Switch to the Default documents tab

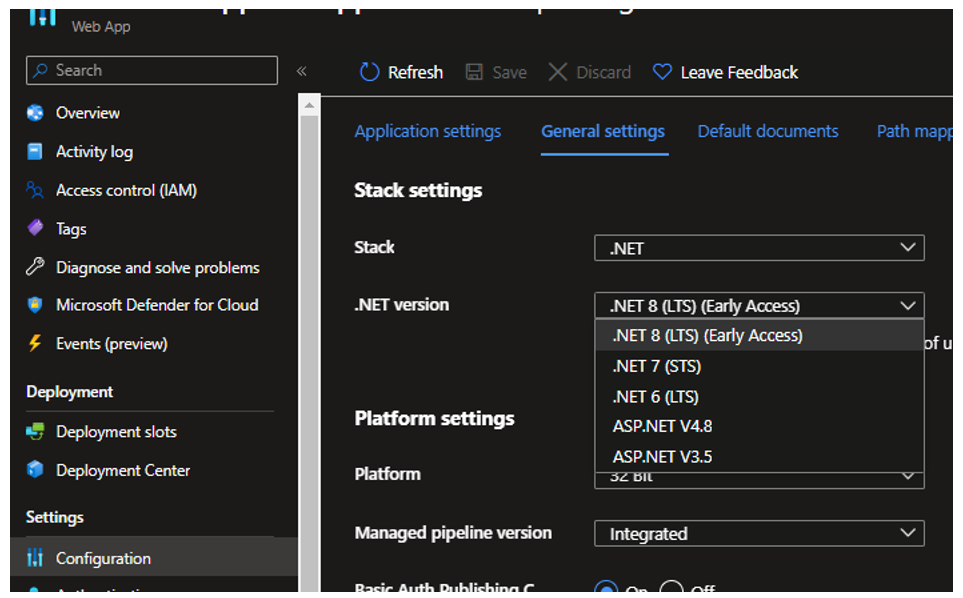tap(767, 131)
